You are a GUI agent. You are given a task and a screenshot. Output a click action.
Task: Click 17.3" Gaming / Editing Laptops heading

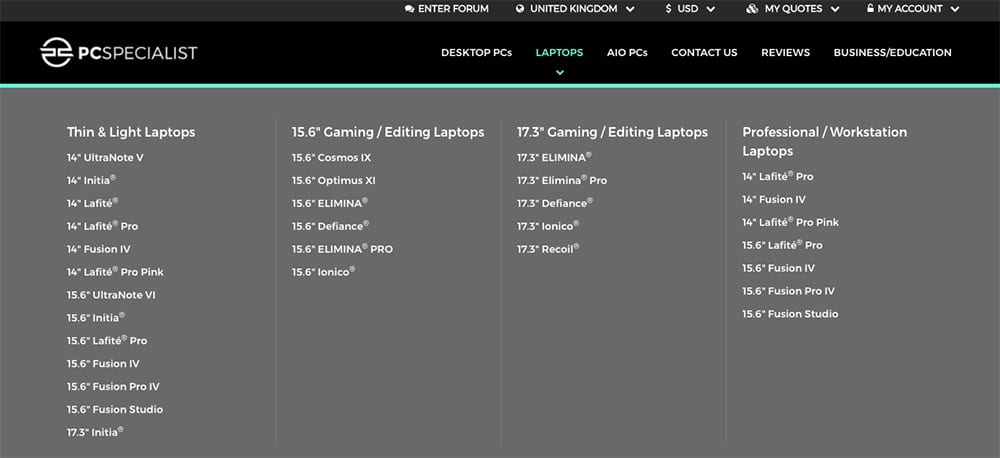click(613, 132)
